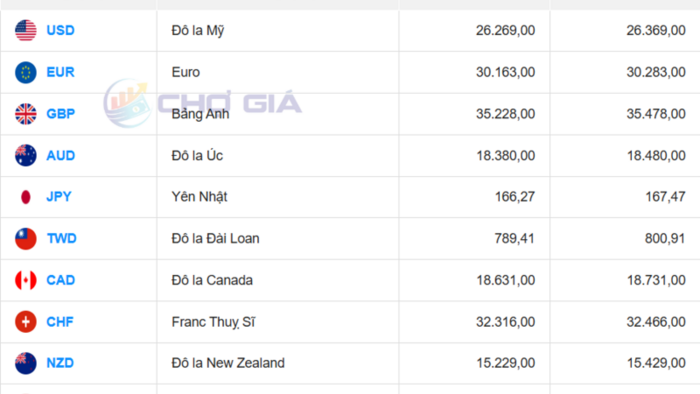The width and height of the screenshot is (700, 394).
Task: Click the CAD currency code link
Action: [x=61, y=280]
